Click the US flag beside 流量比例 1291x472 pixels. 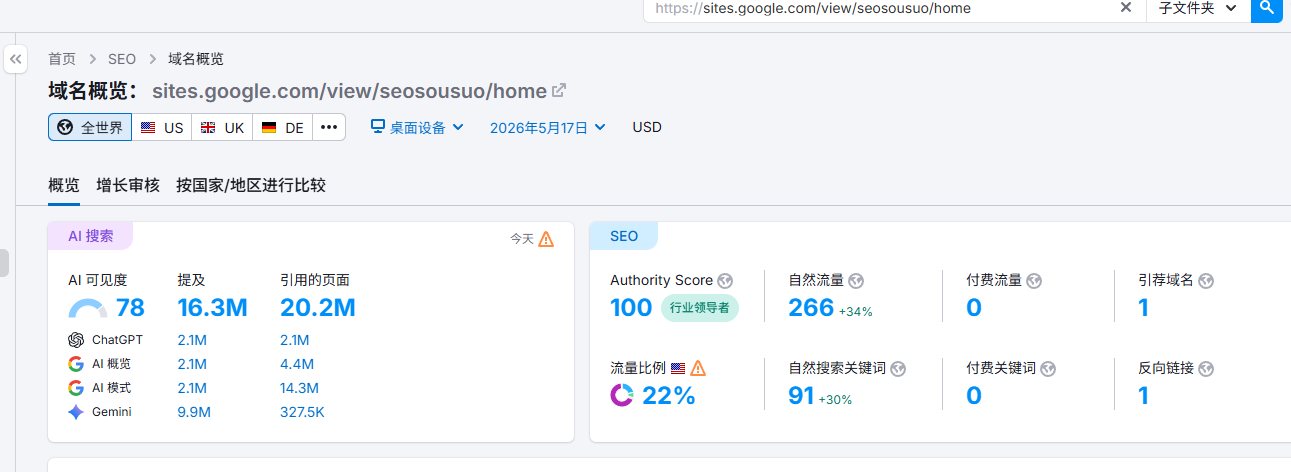tap(678, 368)
